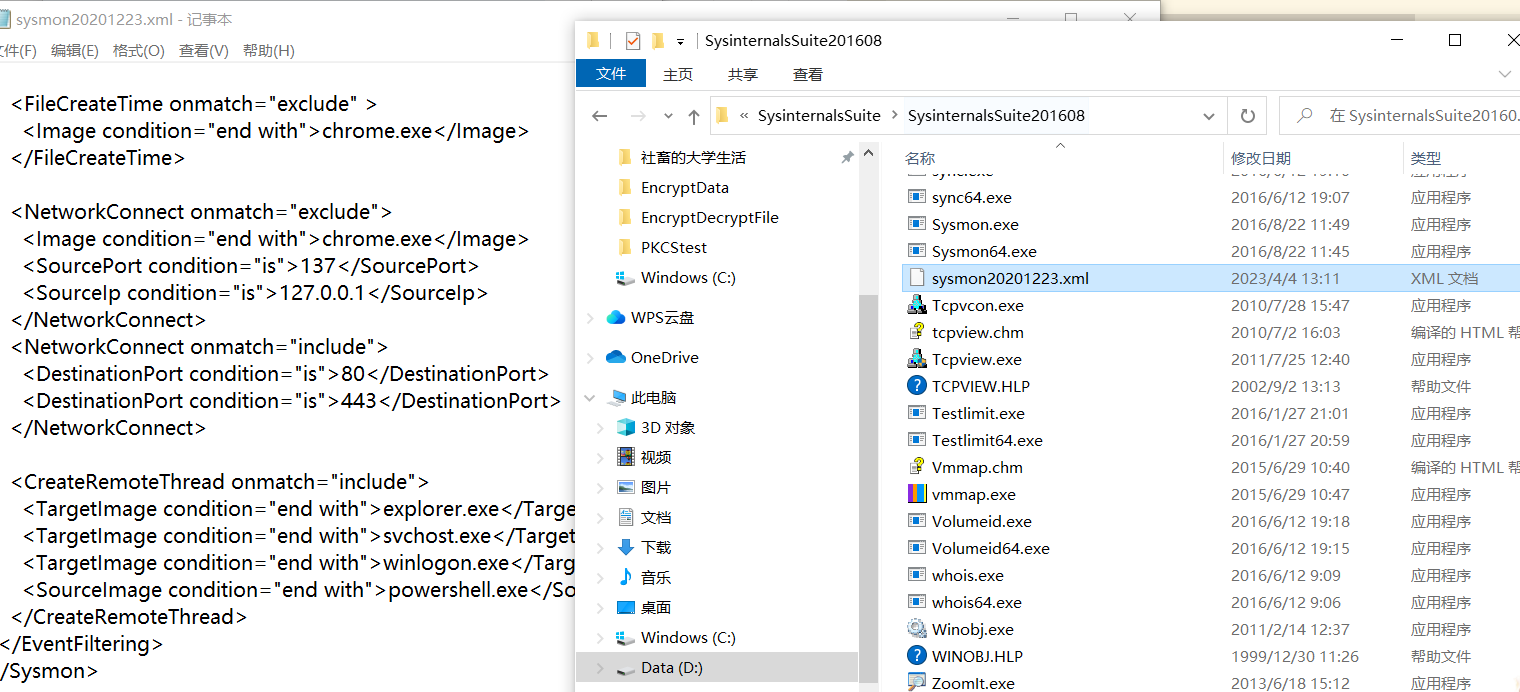Select the sysmon20201223.xml file icon

click(x=917, y=279)
